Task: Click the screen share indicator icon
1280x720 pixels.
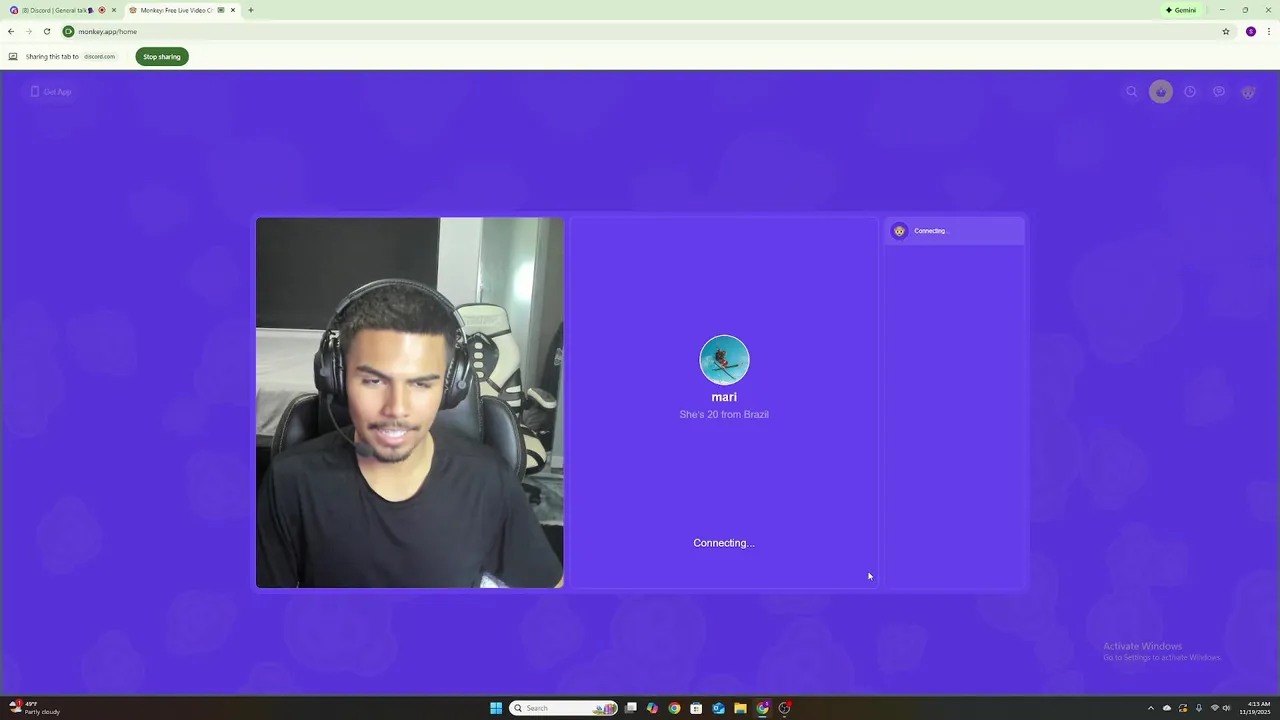Action: point(13,57)
